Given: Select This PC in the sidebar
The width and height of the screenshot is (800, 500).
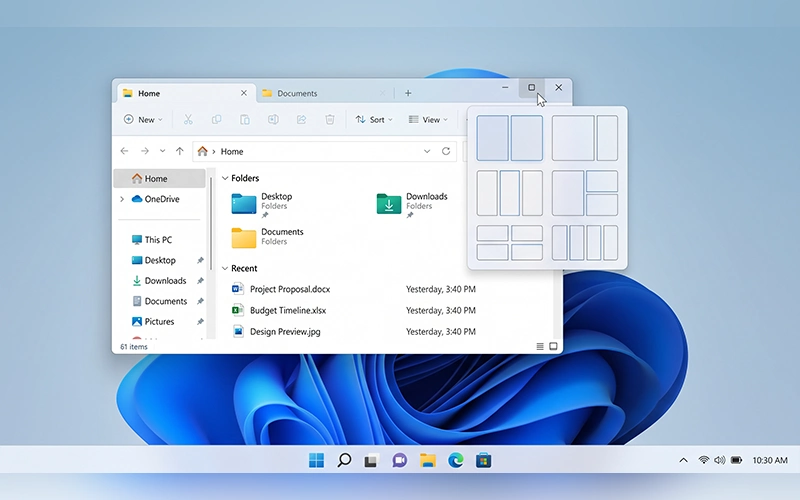Looking at the screenshot, I should [x=152, y=240].
